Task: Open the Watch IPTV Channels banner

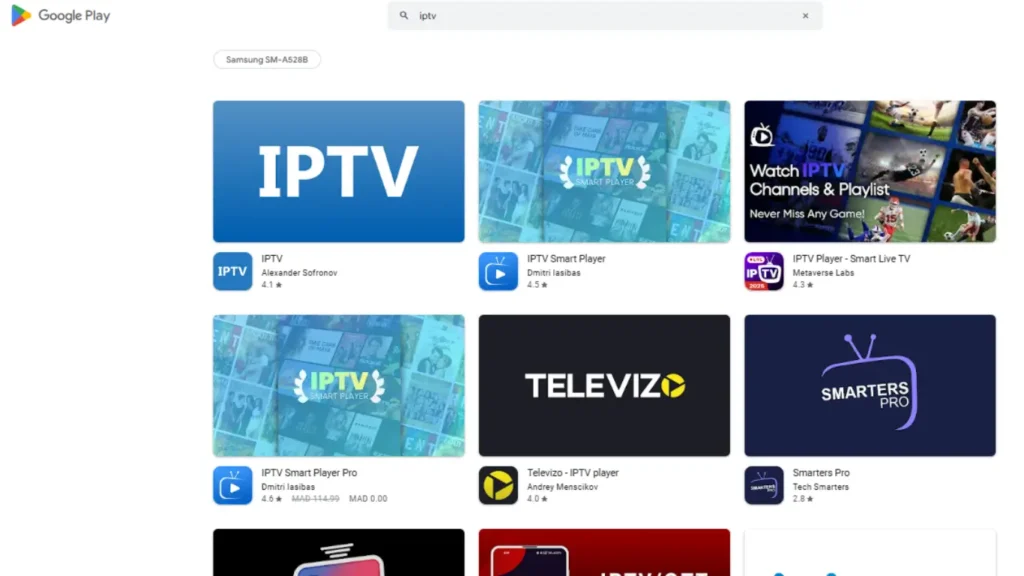Action: [x=869, y=171]
